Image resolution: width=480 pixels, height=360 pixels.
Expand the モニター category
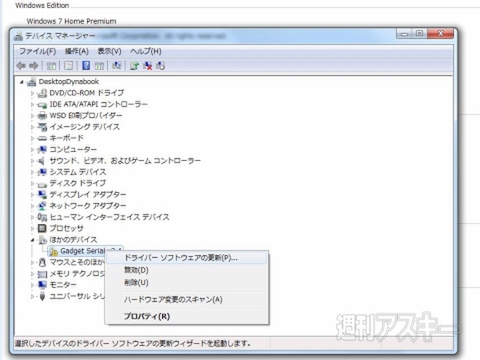pyautogui.click(x=33, y=285)
